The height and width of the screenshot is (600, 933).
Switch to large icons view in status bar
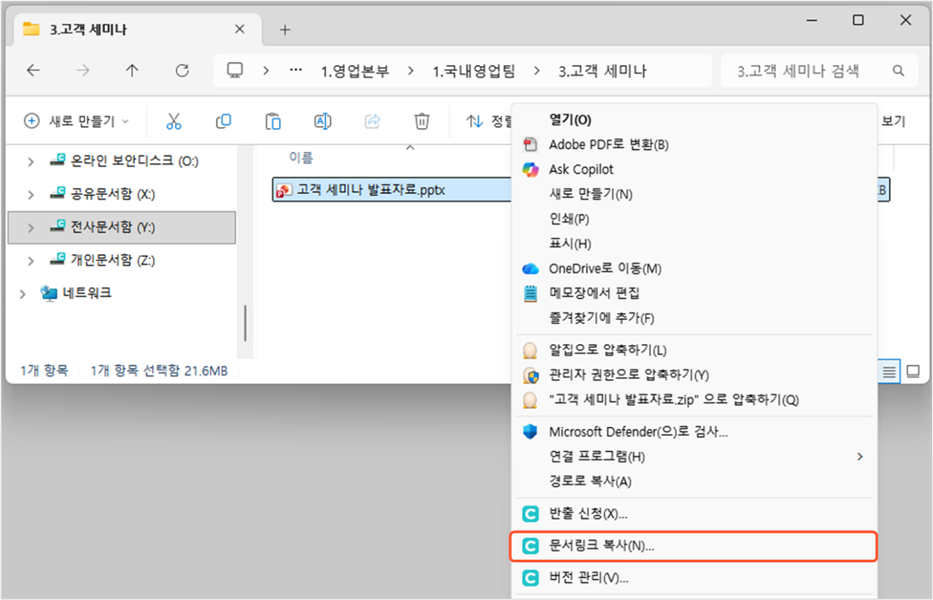(x=912, y=371)
